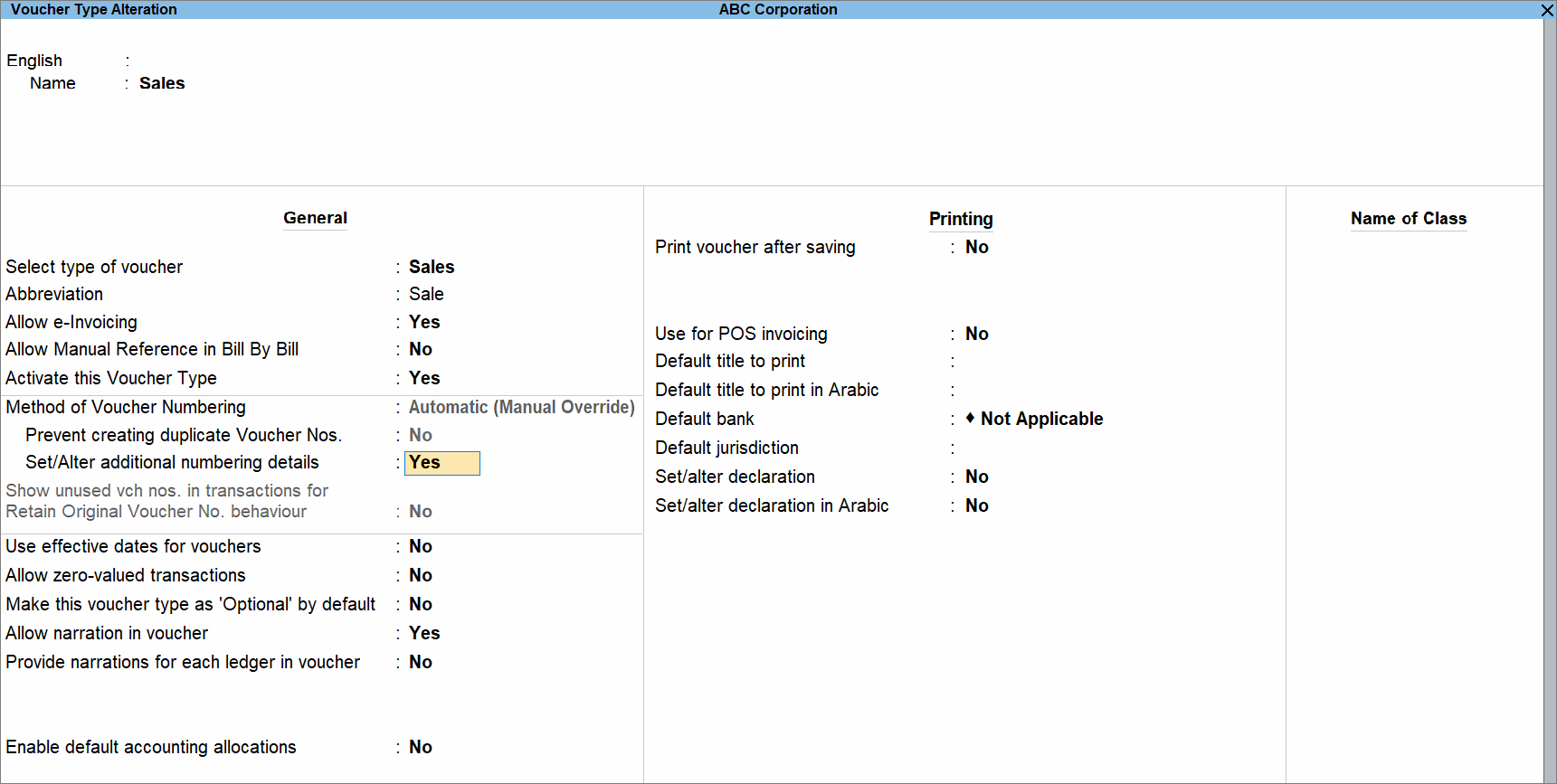
Task: Toggle Prevent creating duplicate Voucher Nos. value
Action: (x=421, y=435)
